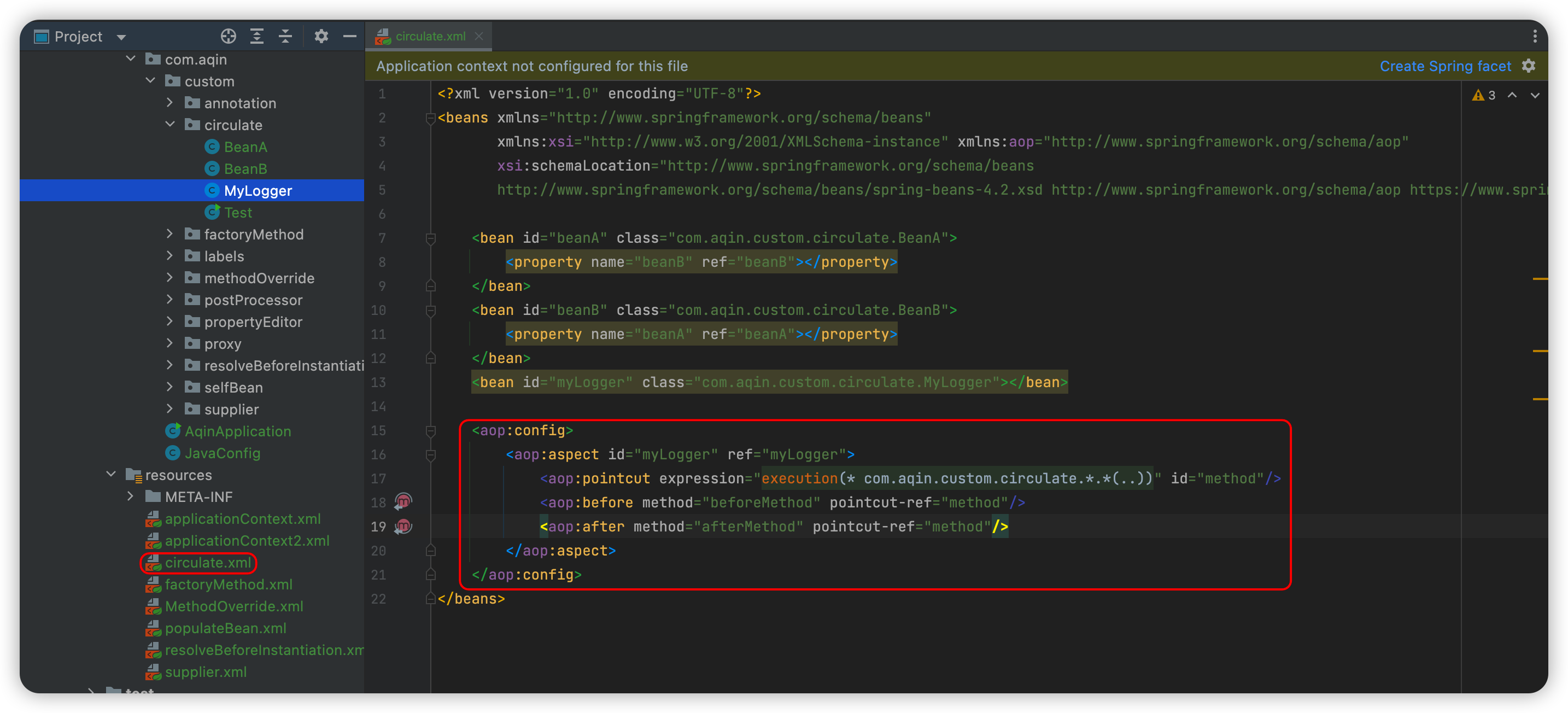The image size is (1568, 713).
Task: Collapse the circulate folder
Action: pos(171,124)
